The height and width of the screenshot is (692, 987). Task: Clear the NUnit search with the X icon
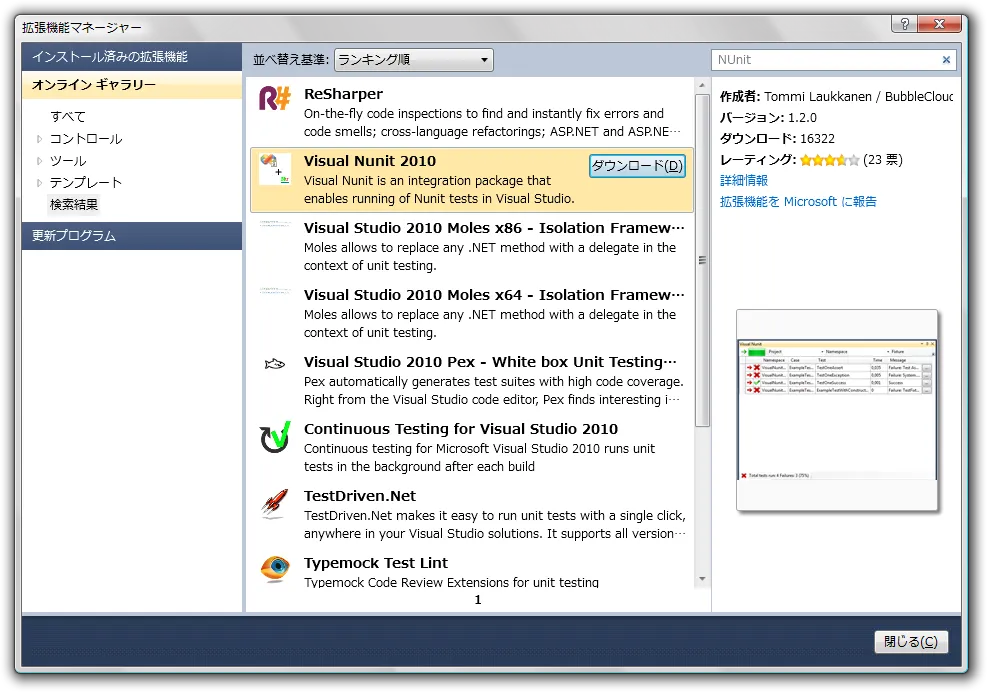coord(946,60)
